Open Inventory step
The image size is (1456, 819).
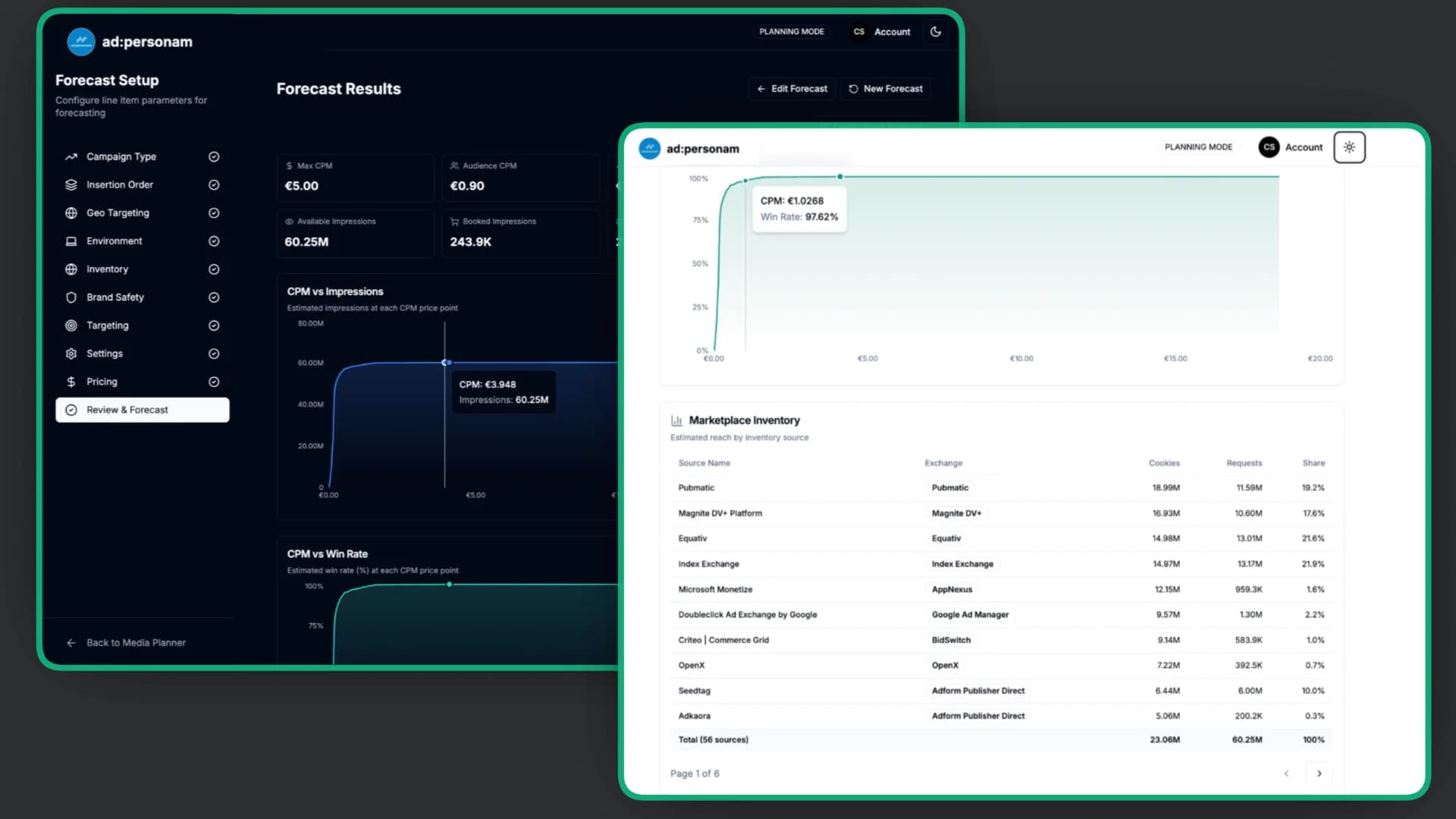click(x=142, y=269)
